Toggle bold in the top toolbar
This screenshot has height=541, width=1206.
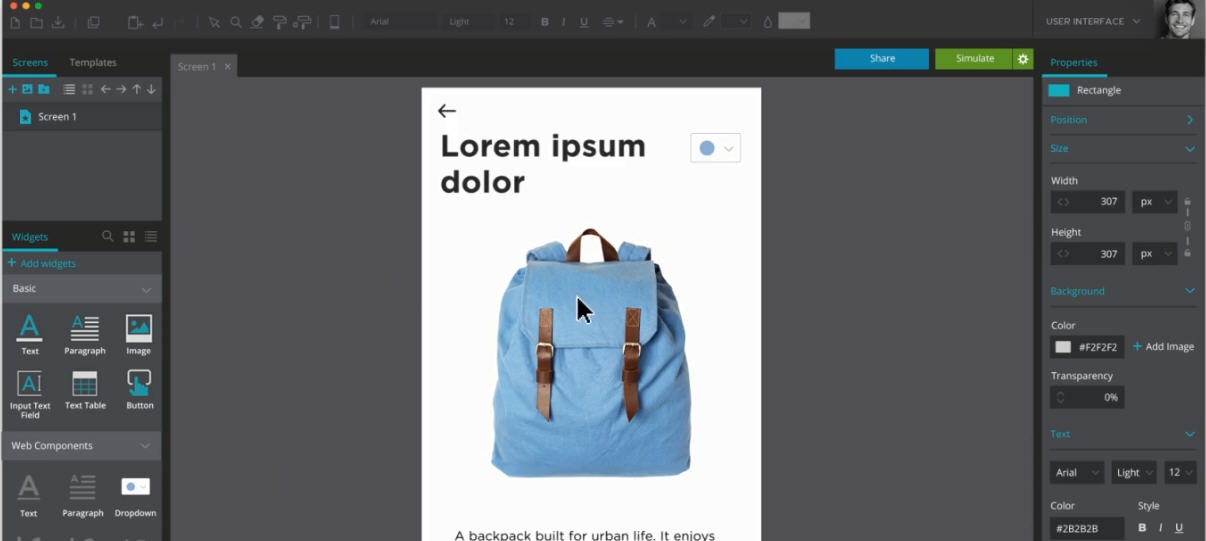click(545, 22)
